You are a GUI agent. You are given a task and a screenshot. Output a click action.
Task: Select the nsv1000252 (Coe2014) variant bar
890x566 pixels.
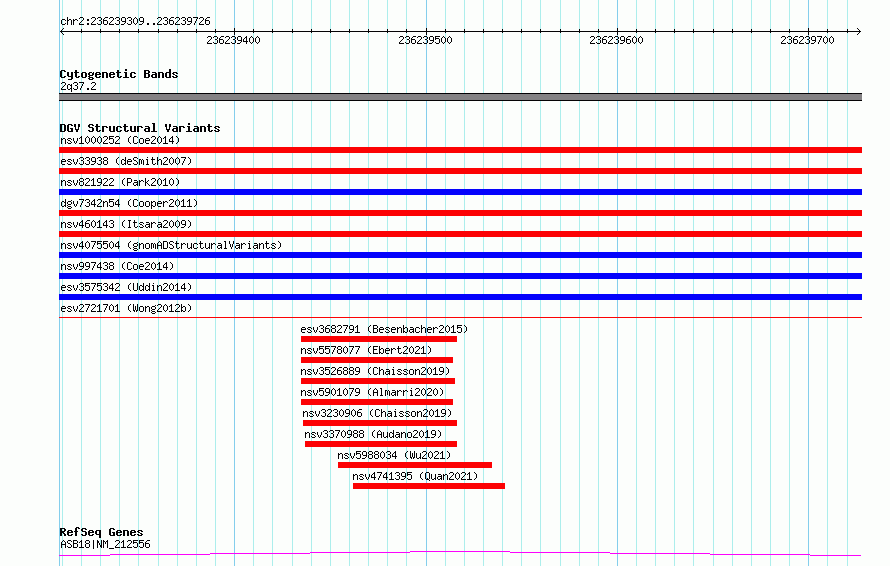coord(460,150)
